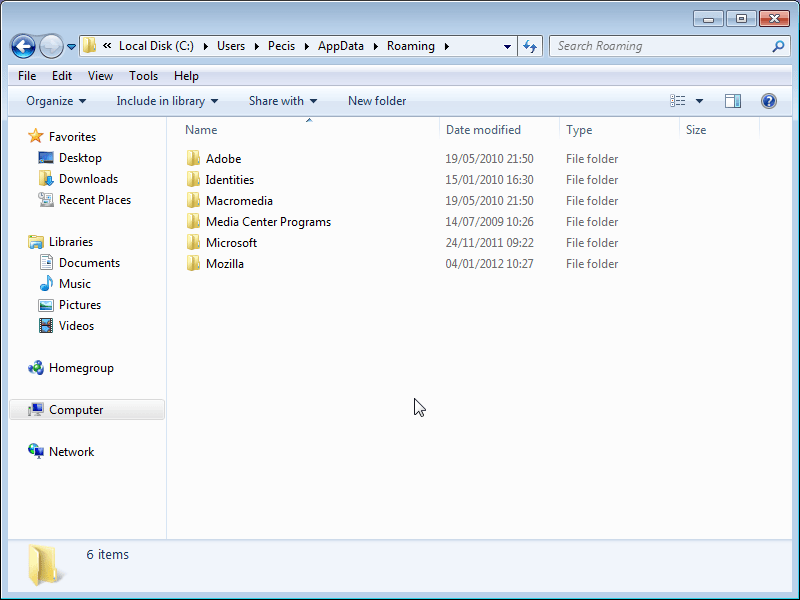Open the Edit menu

click(62, 76)
